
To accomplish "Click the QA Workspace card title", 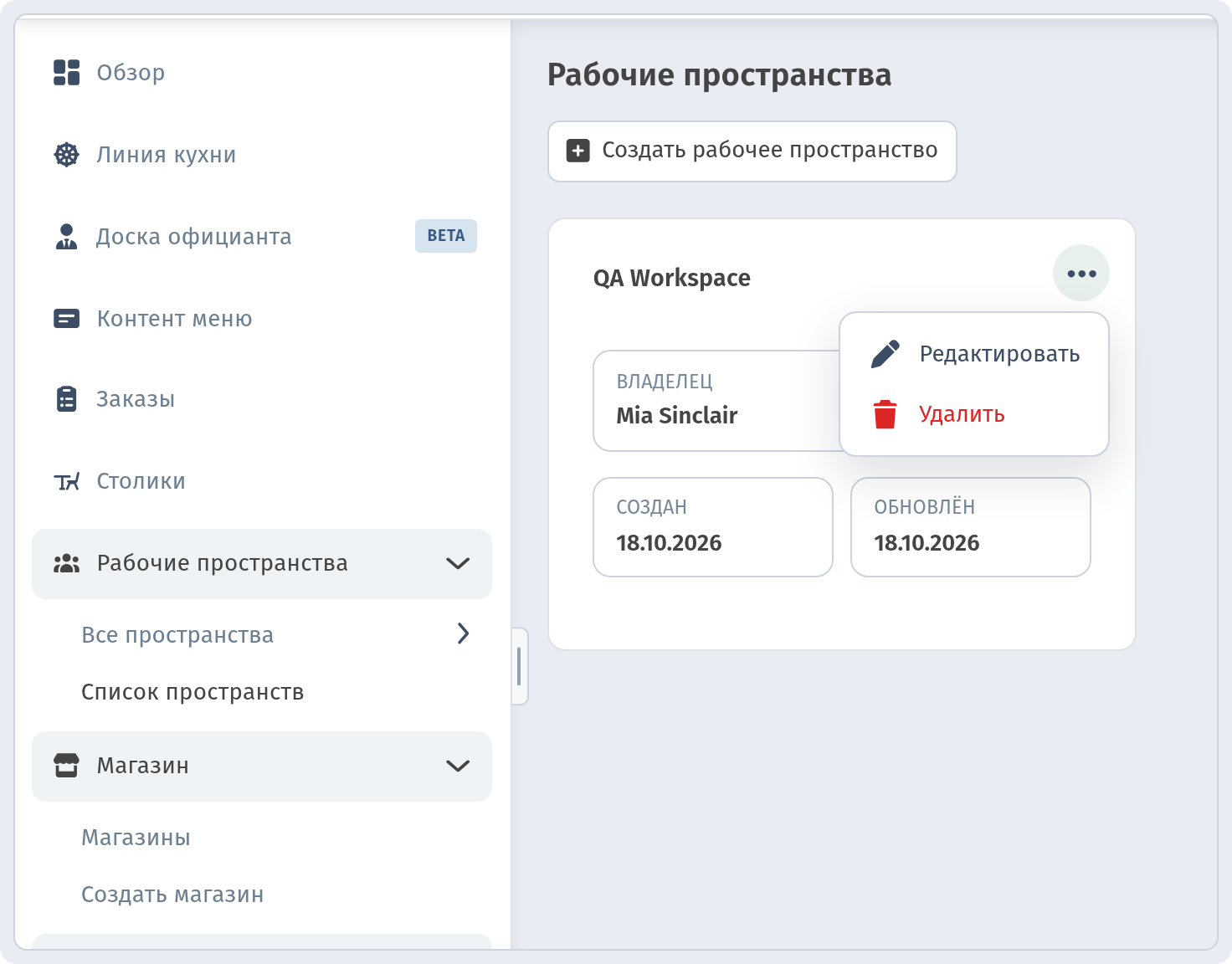I will [x=672, y=278].
